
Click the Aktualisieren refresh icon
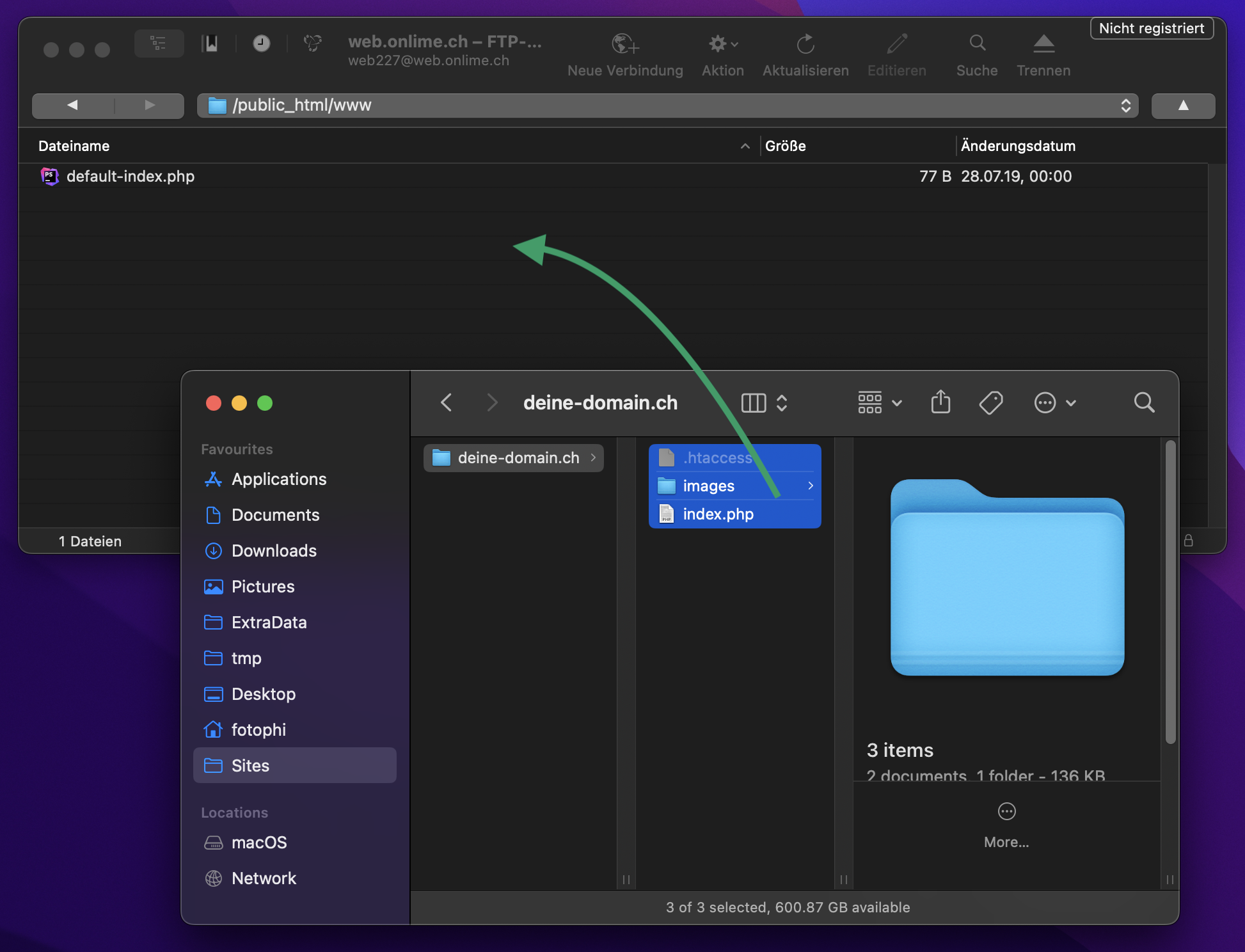(805, 44)
